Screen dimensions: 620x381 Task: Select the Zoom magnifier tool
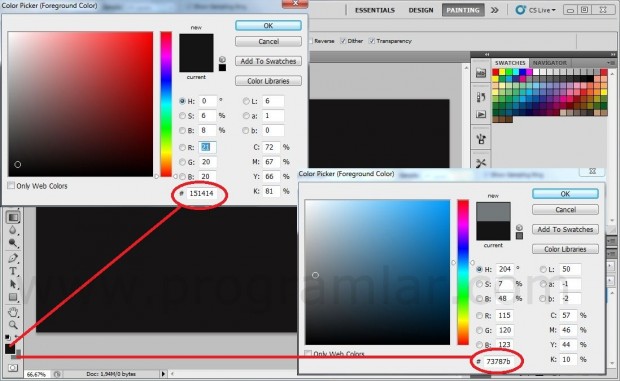13,325
